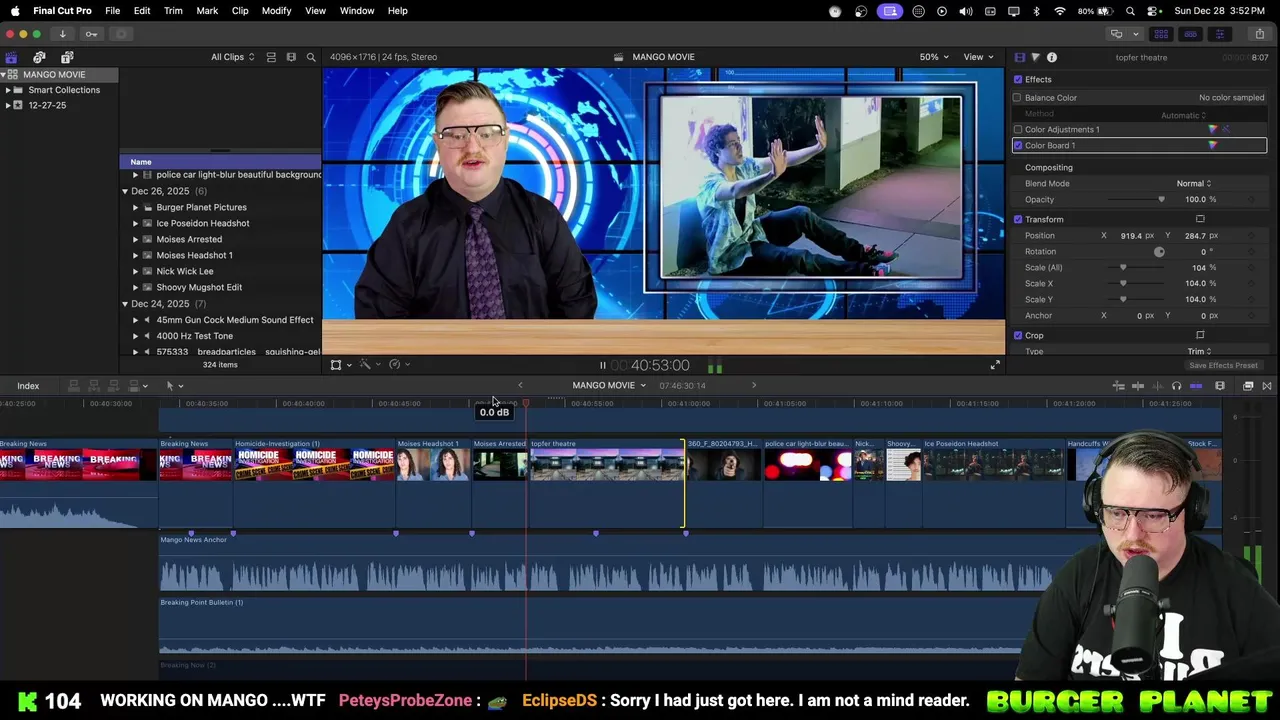1280x720 pixels.
Task: Pause playback under the viewer
Action: tap(602, 366)
